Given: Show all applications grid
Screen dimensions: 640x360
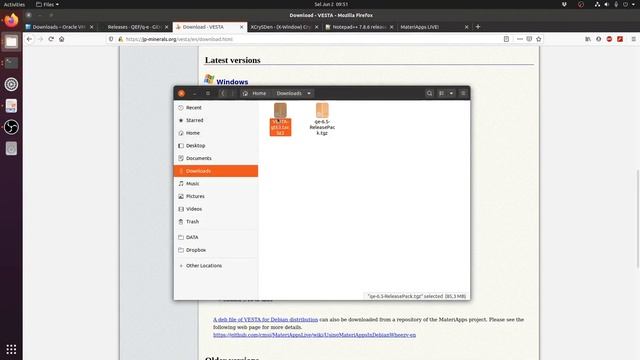Looking at the screenshot, I should 11,349.
